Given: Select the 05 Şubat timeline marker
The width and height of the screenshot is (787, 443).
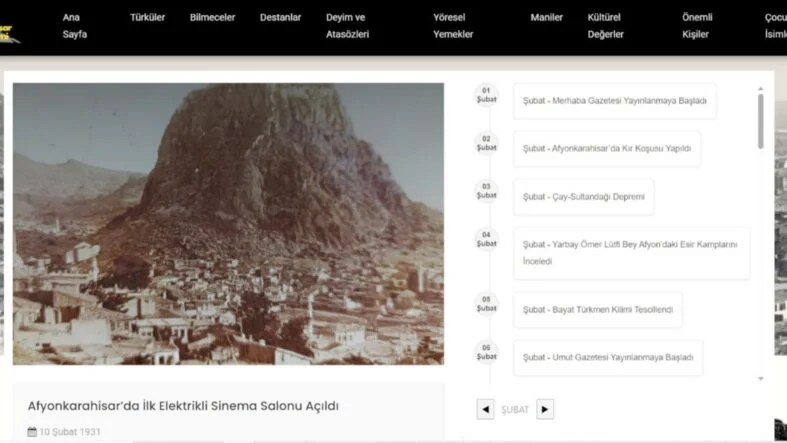Looking at the screenshot, I should click(x=486, y=304).
